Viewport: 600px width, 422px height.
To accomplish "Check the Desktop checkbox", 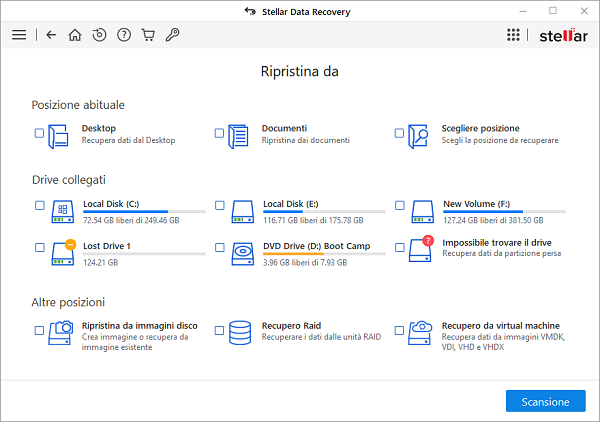I will (39, 133).
